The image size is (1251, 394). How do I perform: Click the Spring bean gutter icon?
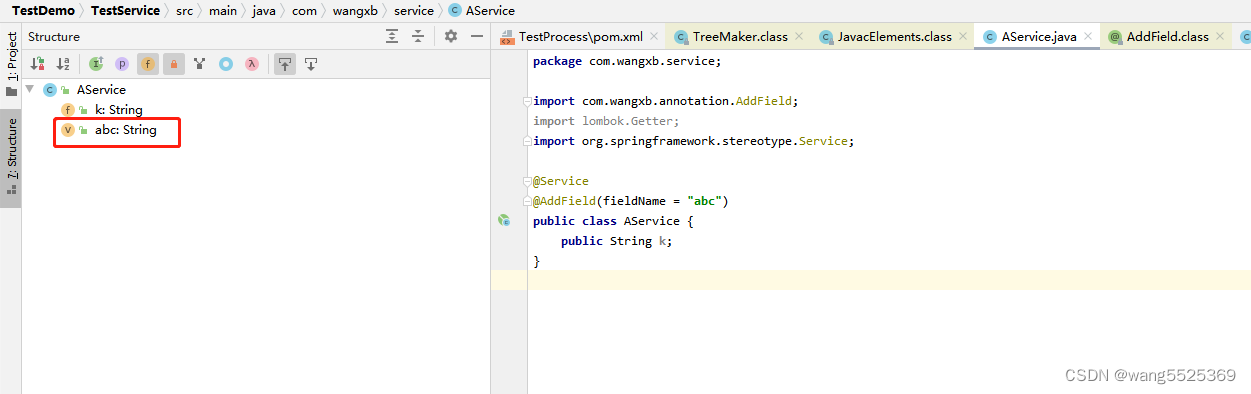(504, 220)
